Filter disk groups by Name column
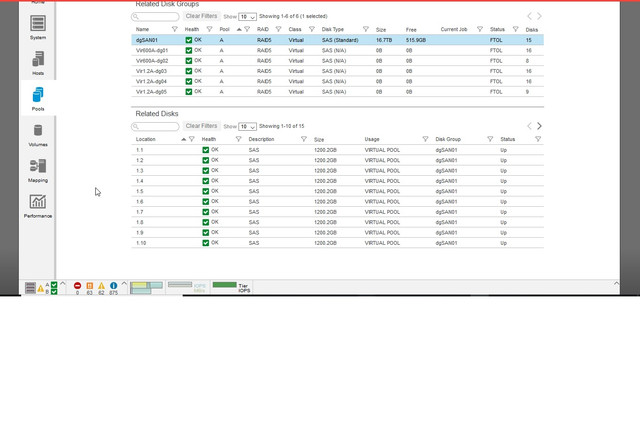 tap(174, 29)
